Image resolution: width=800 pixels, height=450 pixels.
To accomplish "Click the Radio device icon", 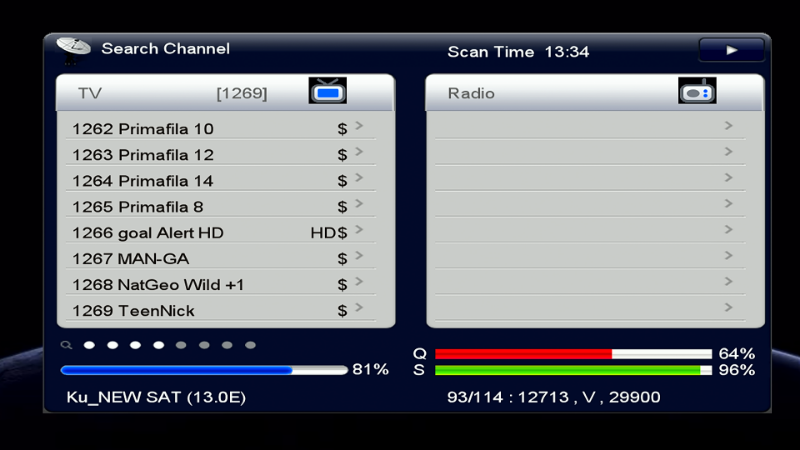I will point(697,91).
